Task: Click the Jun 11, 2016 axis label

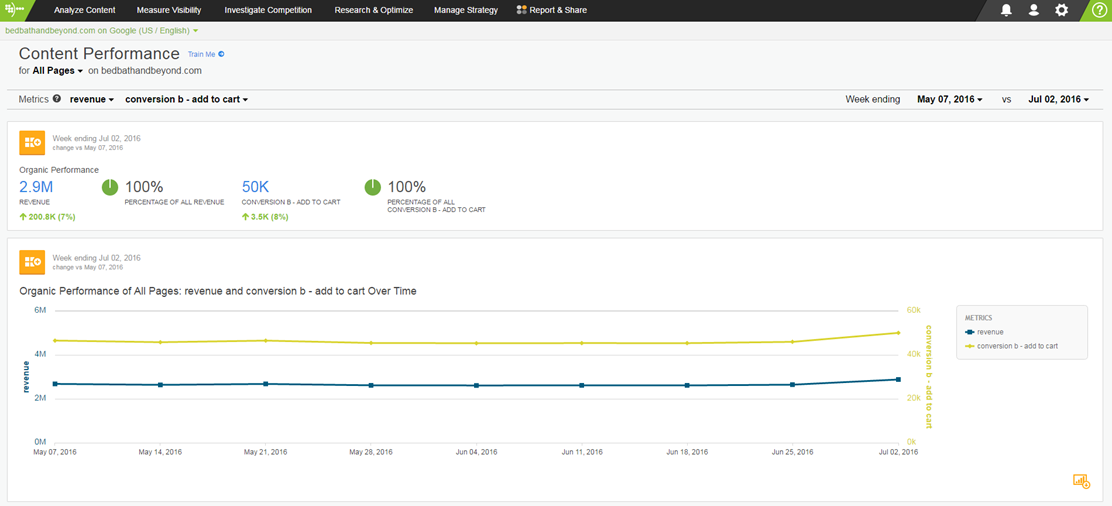Action: [582, 451]
